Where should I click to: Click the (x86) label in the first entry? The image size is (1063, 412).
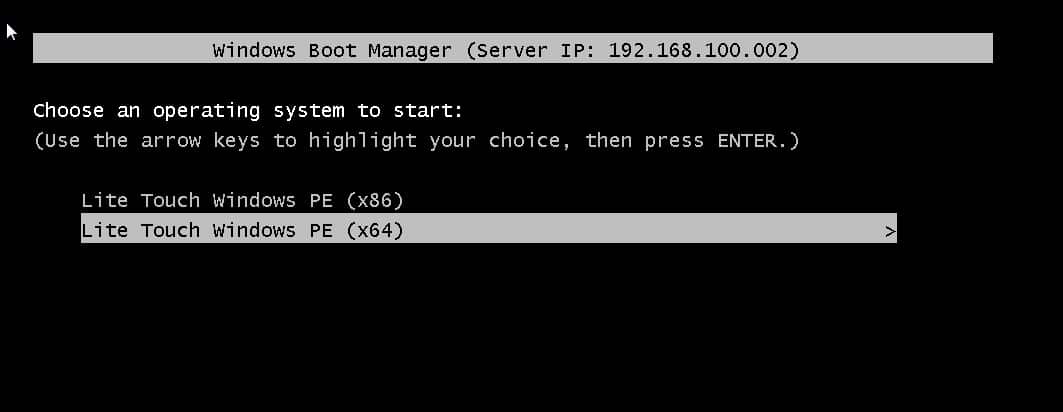click(x=375, y=201)
